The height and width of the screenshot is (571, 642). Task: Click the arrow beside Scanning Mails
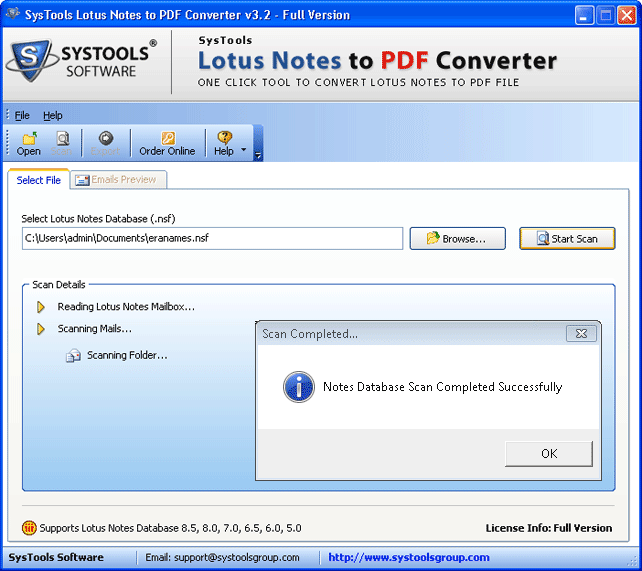(x=41, y=329)
